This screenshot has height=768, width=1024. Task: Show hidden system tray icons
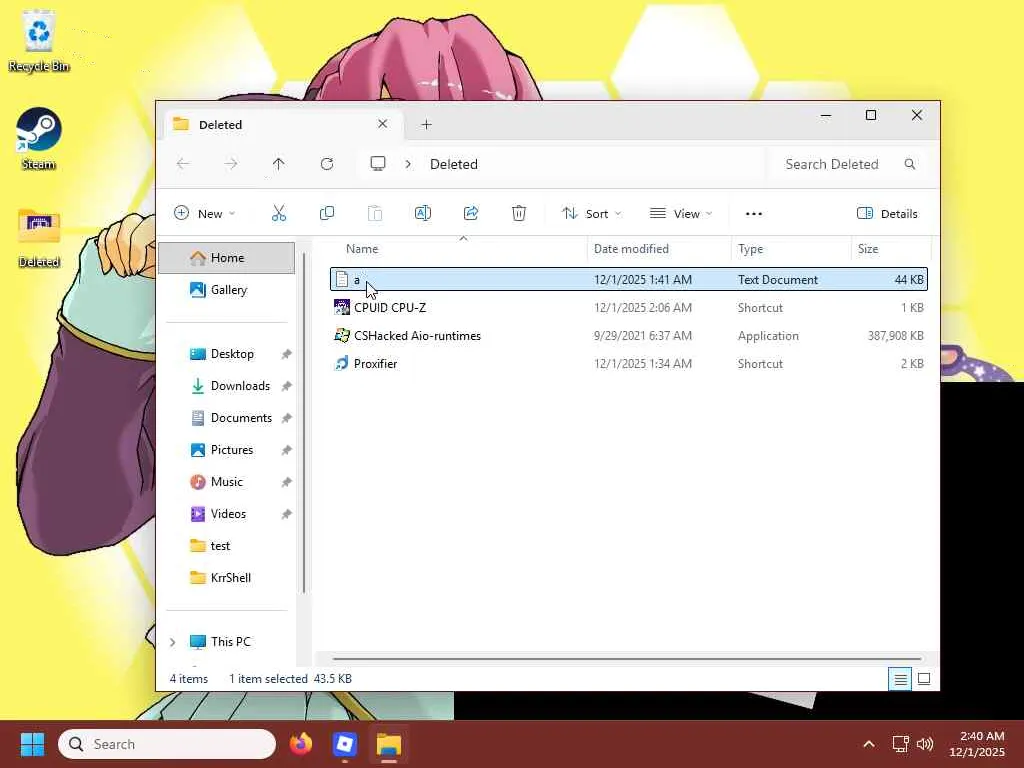869,744
